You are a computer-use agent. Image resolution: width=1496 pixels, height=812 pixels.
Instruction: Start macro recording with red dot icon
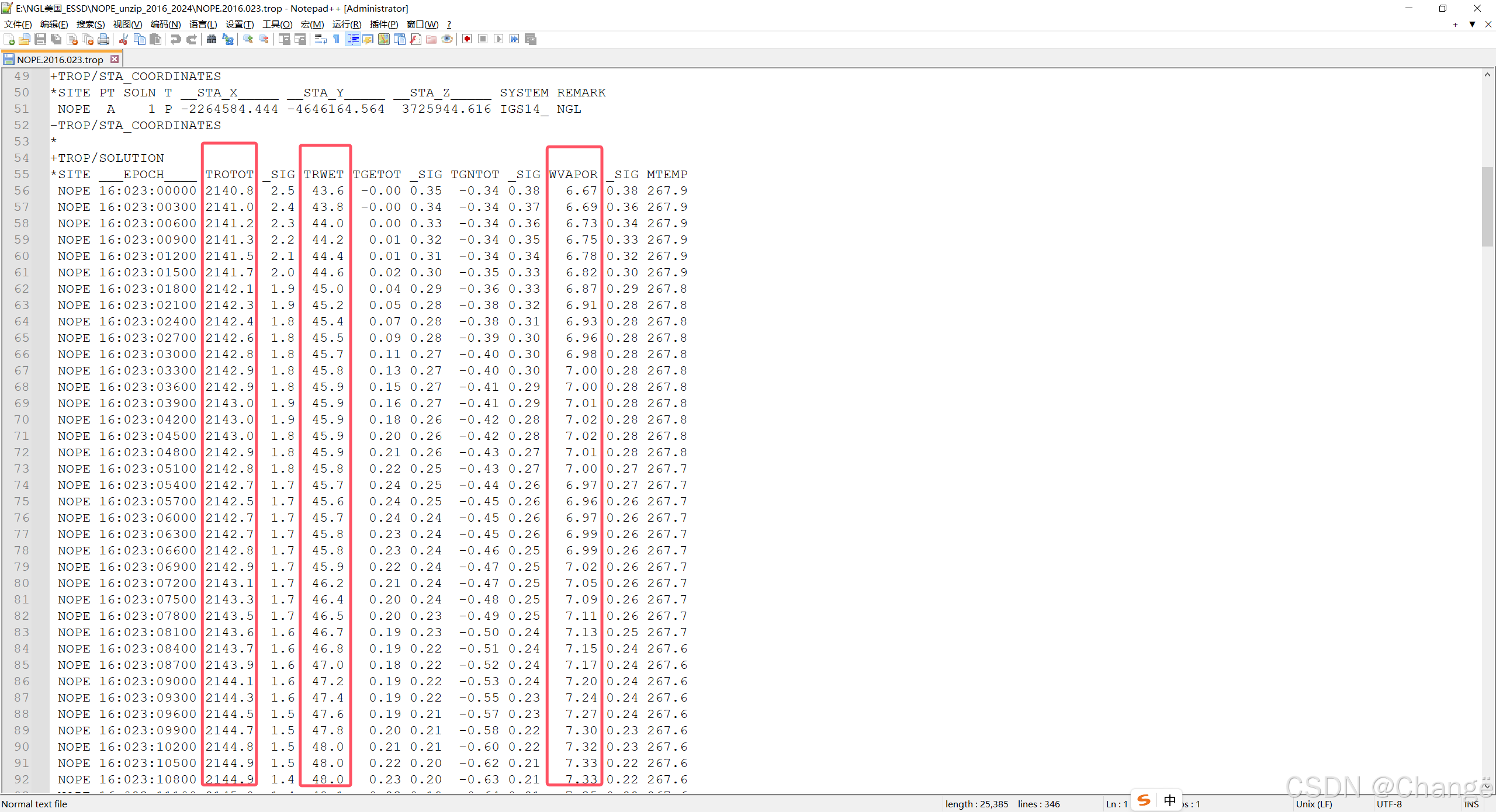[467, 39]
